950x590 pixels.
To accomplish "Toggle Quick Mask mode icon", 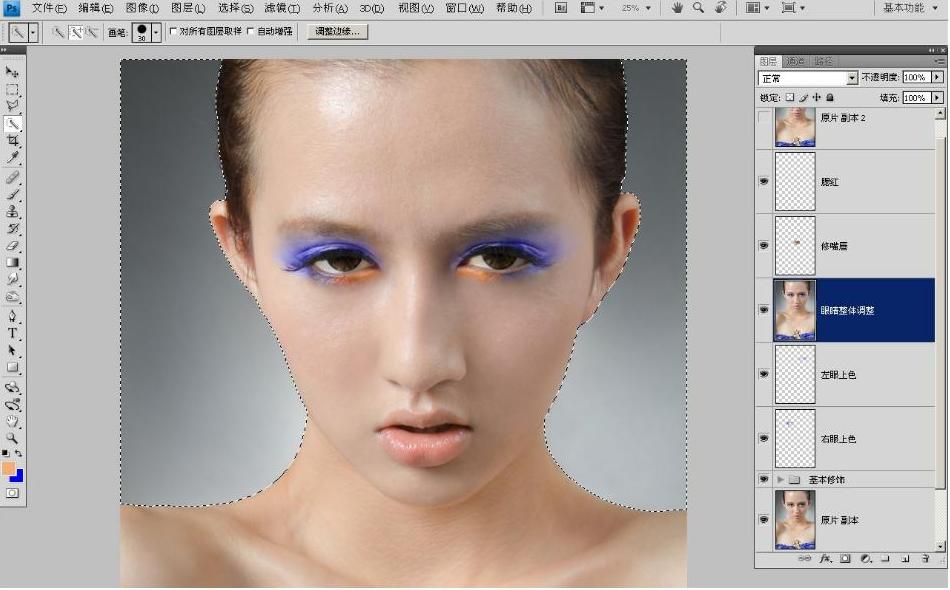I will pyautogui.click(x=12, y=494).
